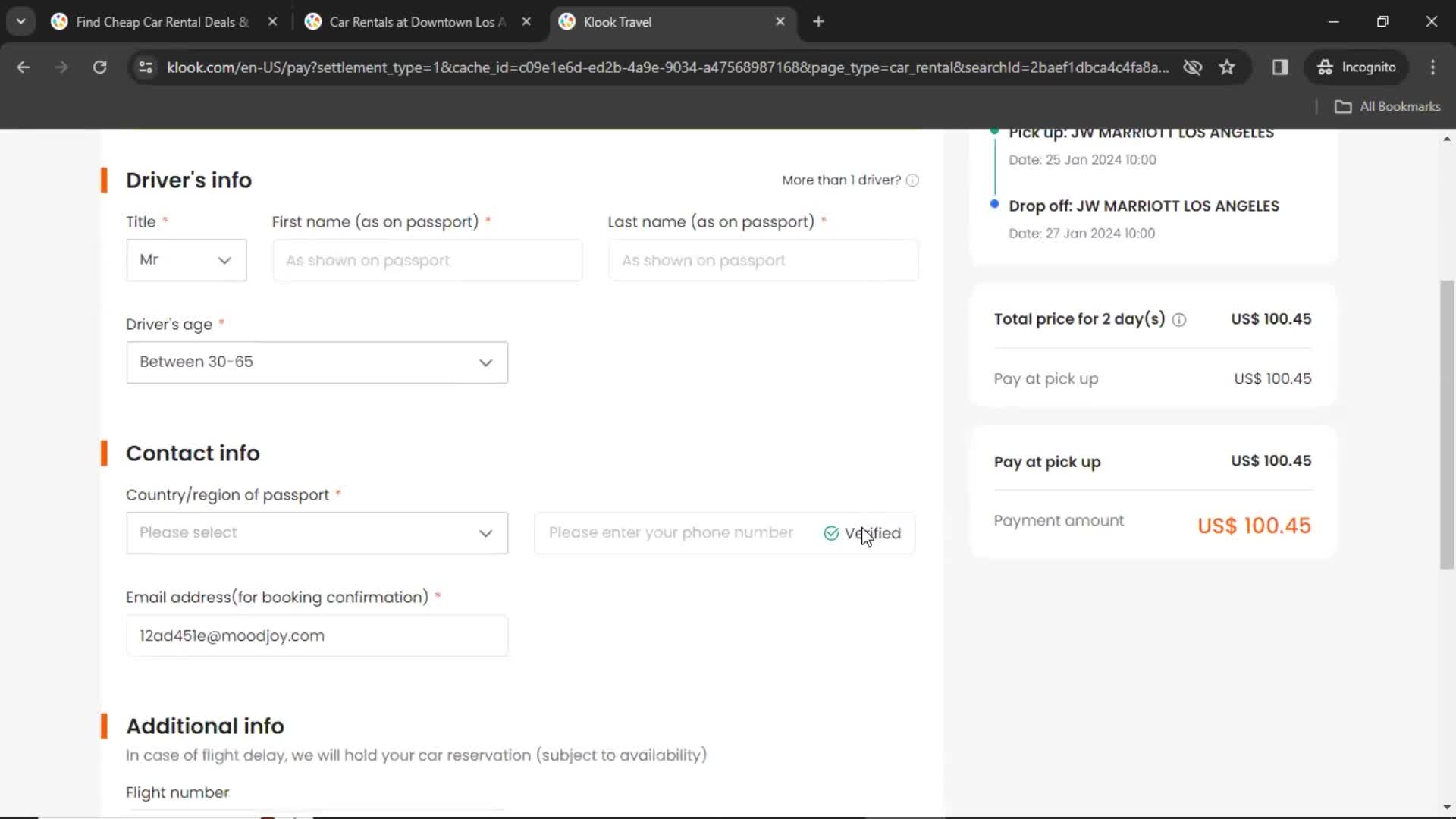The height and width of the screenshot is (819, 1456).
Task: Click the email address input field
Action: (316, 635)
